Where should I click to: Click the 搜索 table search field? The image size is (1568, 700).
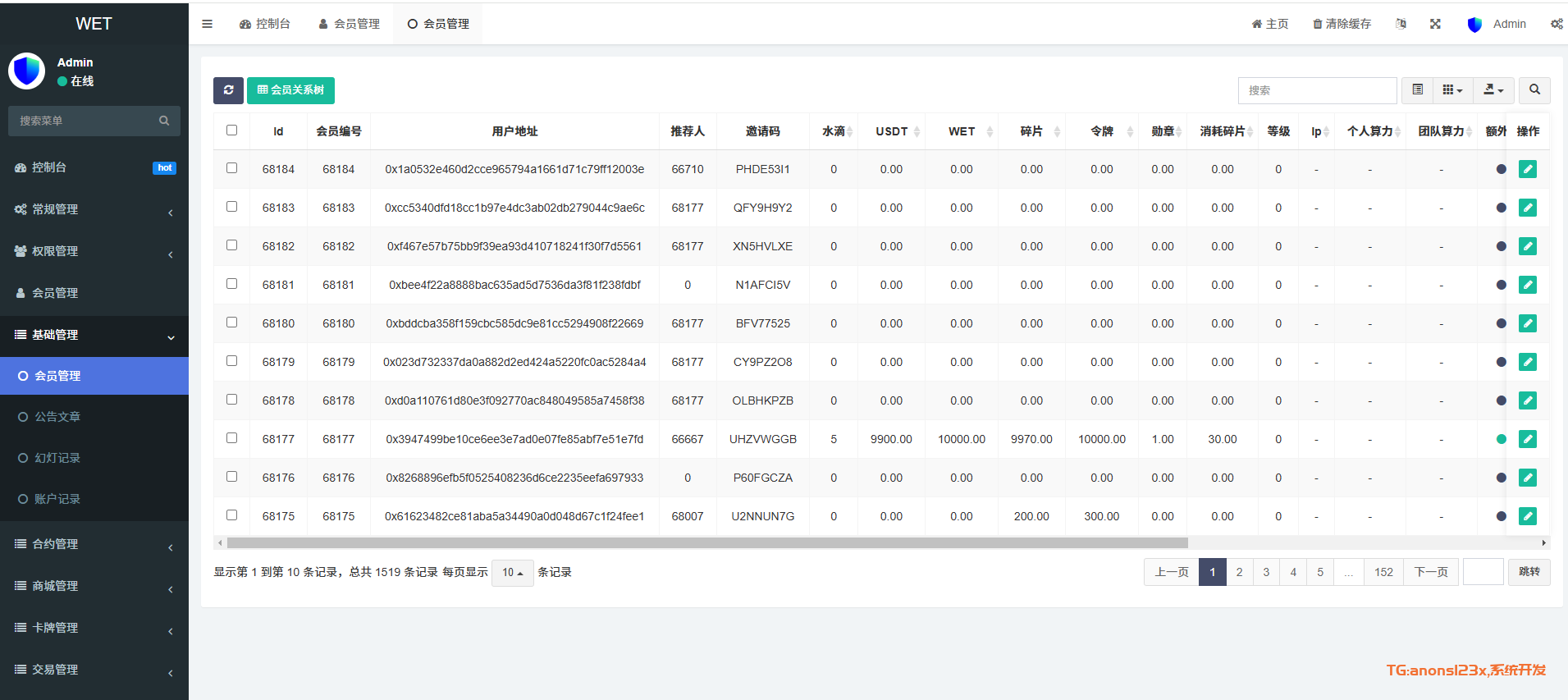pos(1317,90)
